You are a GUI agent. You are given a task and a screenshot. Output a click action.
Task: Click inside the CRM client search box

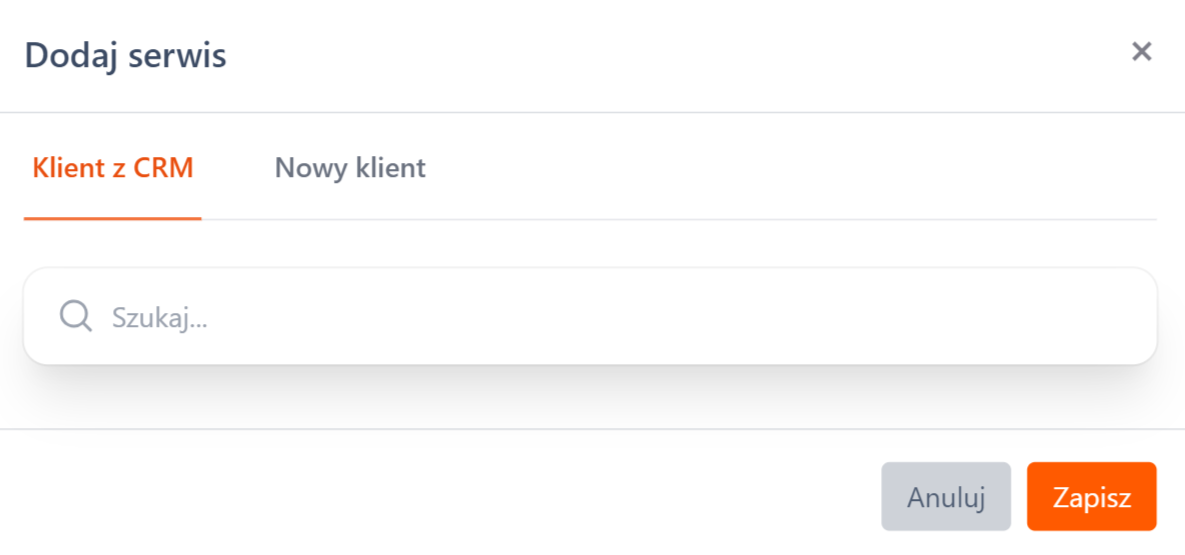point(600,317)
